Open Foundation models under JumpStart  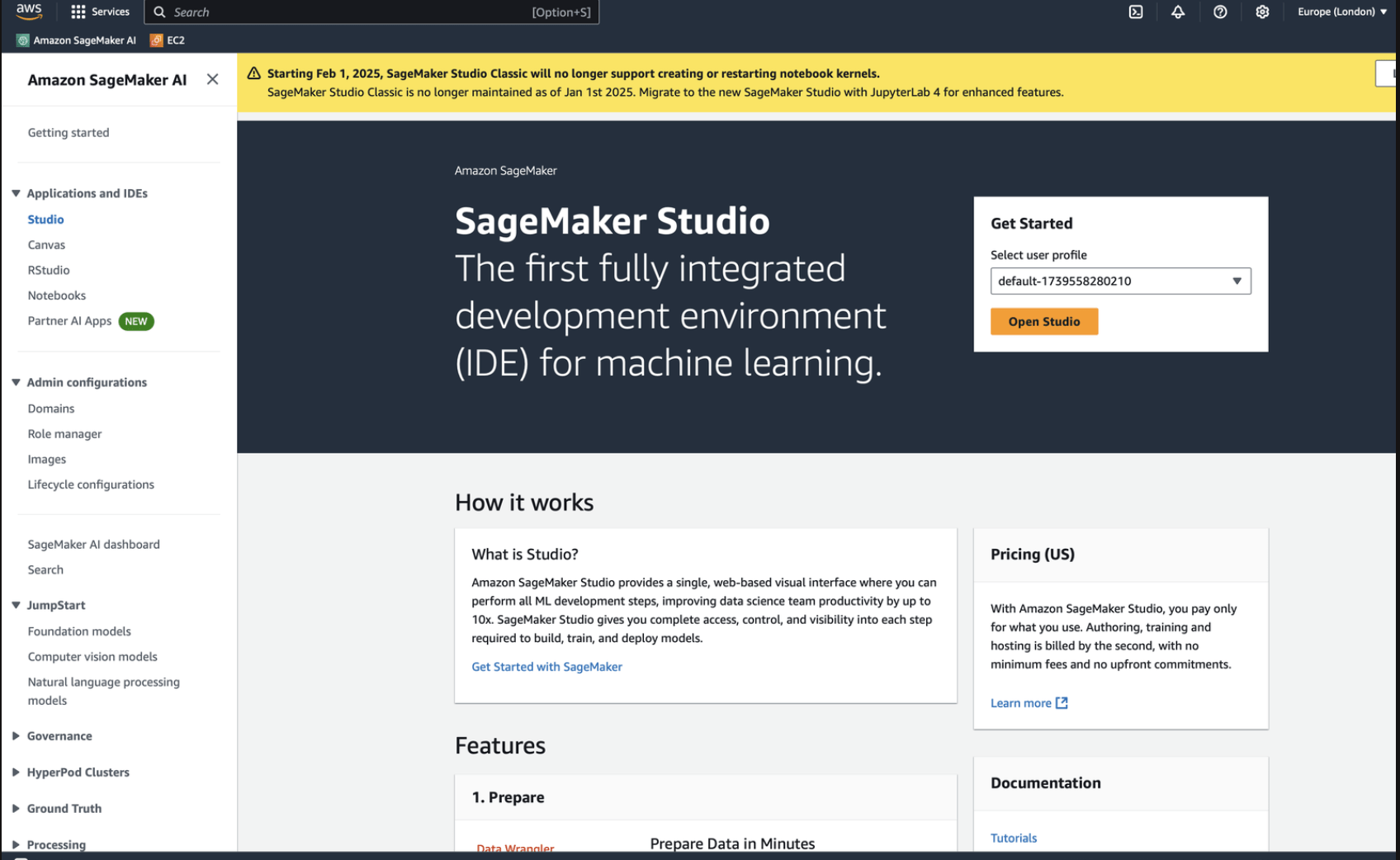tap(79, 631)
